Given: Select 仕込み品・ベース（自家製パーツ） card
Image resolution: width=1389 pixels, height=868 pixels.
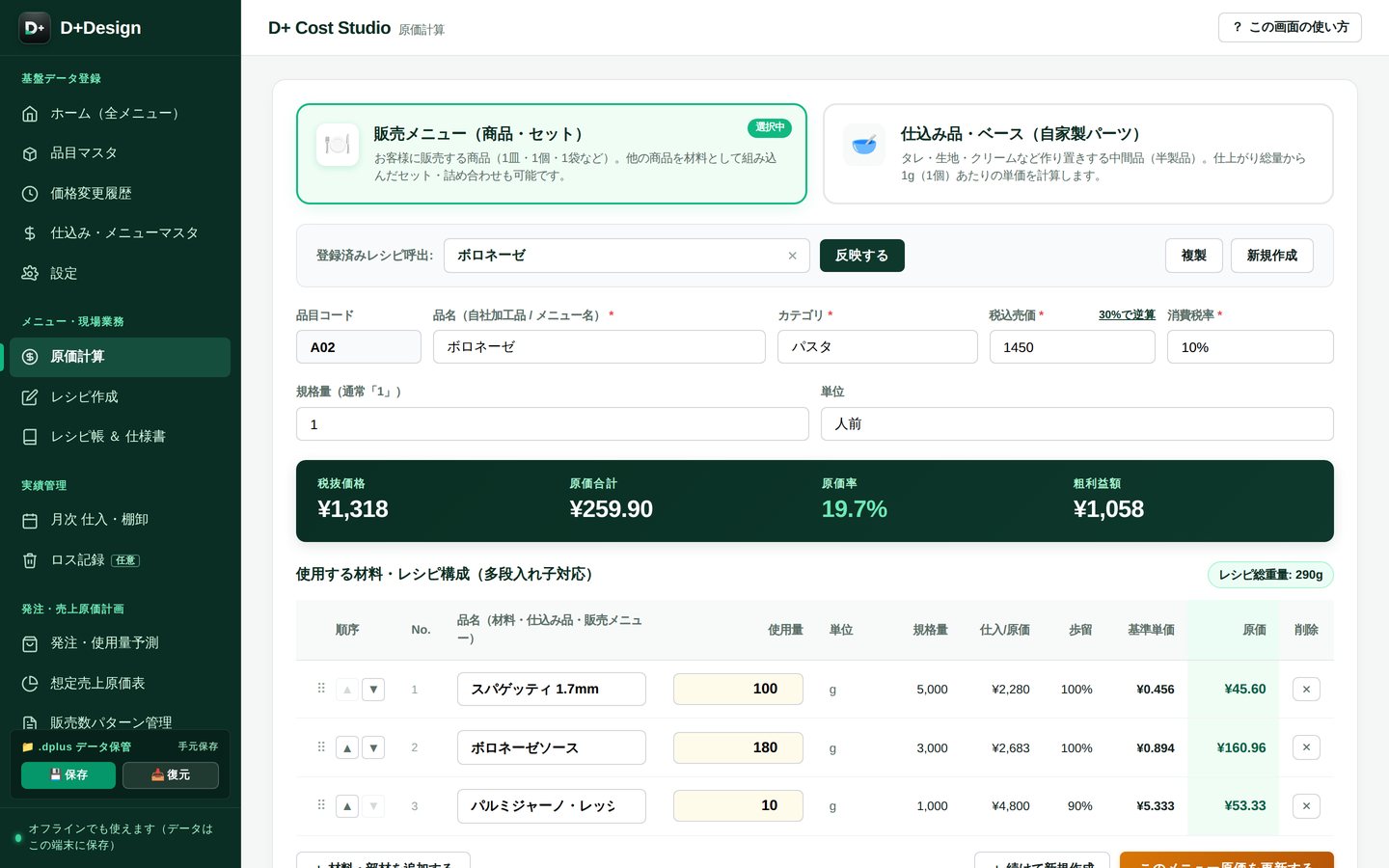Looking at the screenshot, I should pyautogui.click(x=1078, y=154).
